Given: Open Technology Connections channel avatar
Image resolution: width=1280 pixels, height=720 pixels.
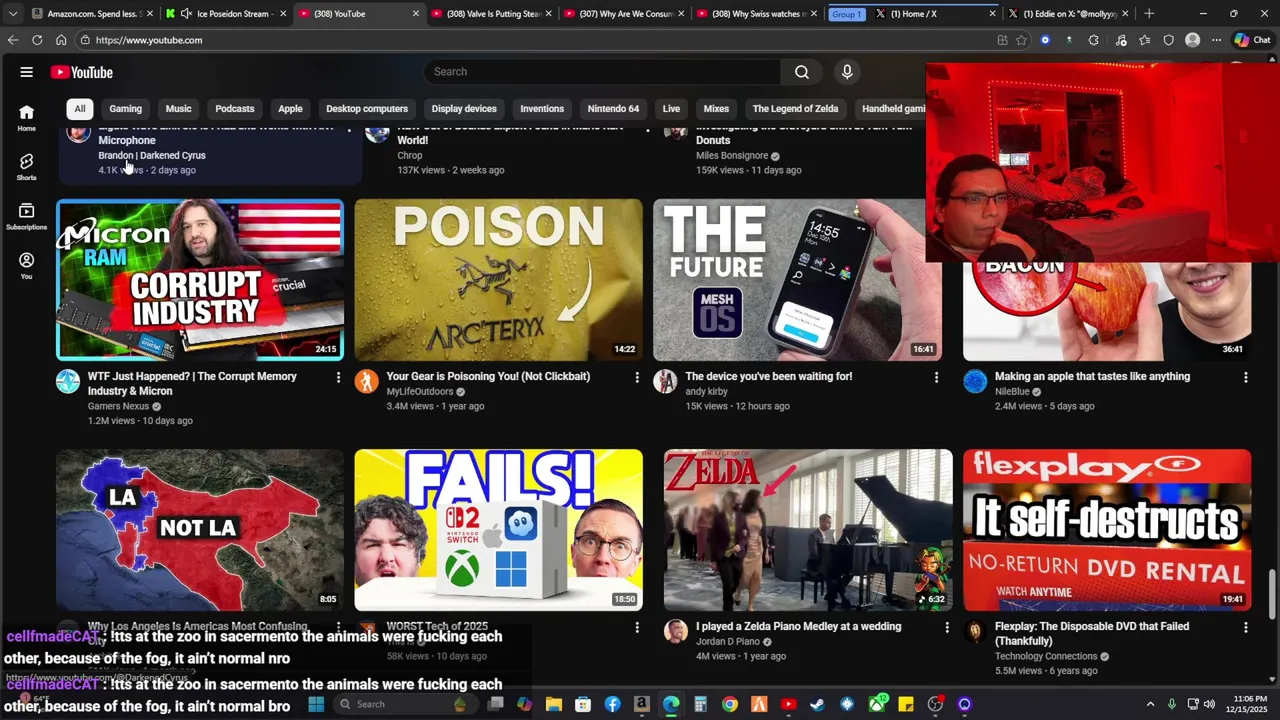Looking at the screenshot, I should (975, 631).
